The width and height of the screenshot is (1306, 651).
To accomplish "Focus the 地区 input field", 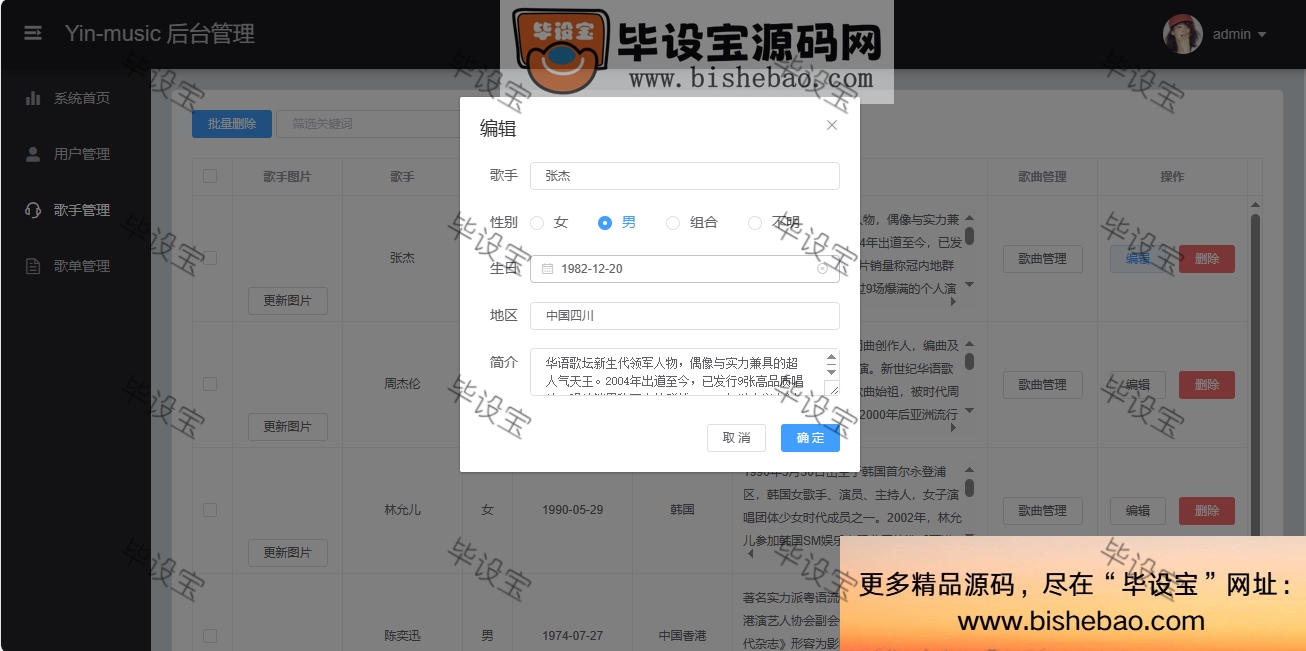I will 685,315.
